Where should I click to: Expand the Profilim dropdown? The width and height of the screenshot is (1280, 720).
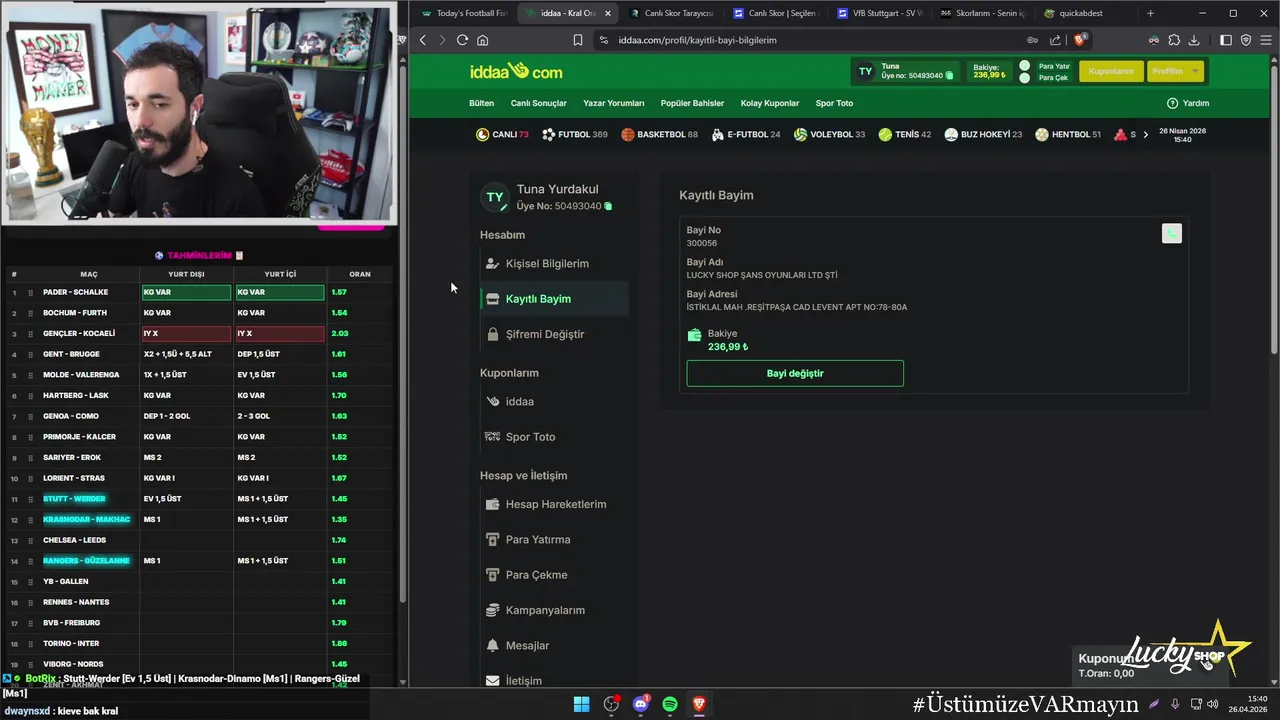click(x=1174, y=71)
